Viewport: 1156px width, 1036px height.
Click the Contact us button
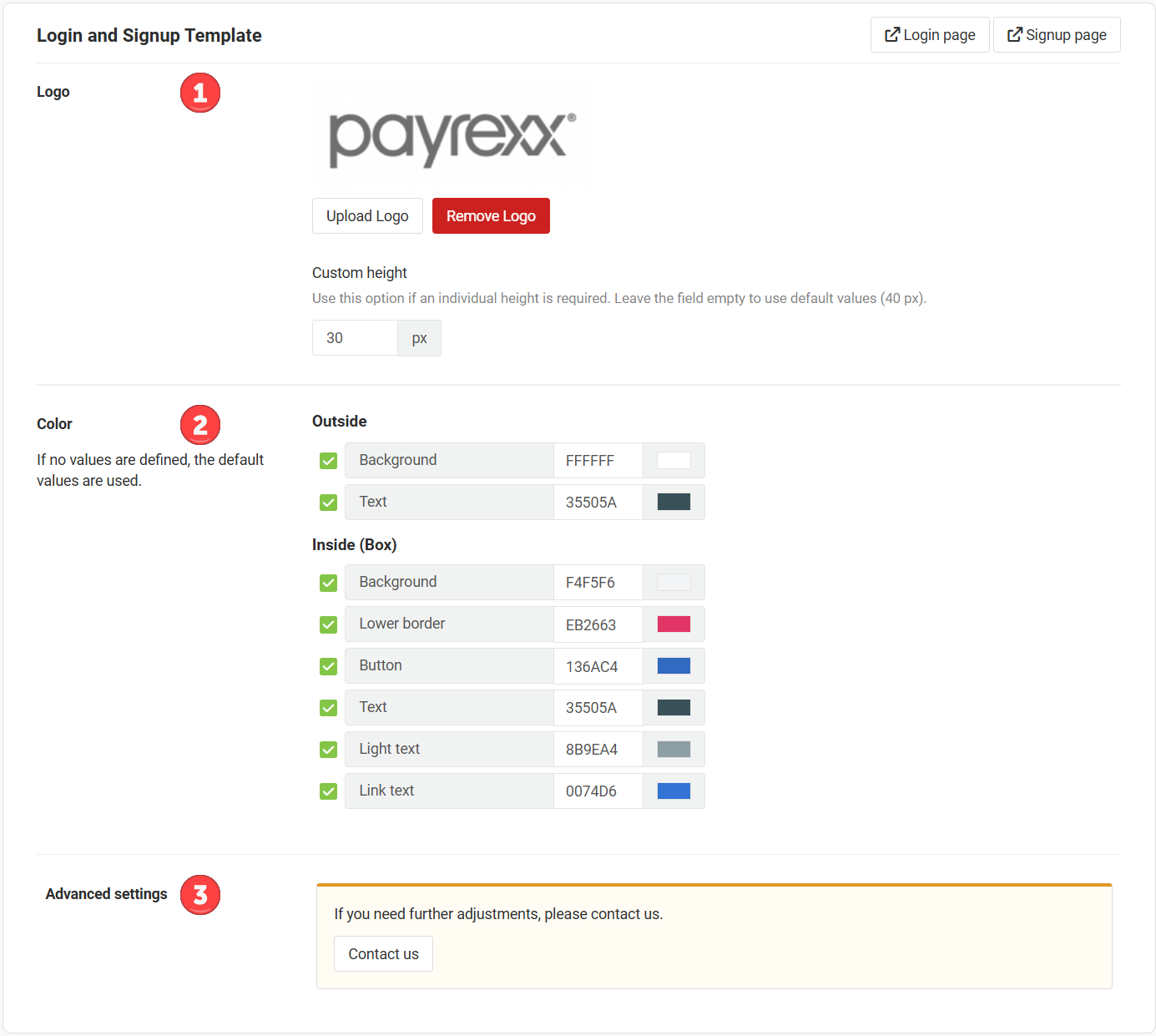pyautogui.click(x=383, y=954)
